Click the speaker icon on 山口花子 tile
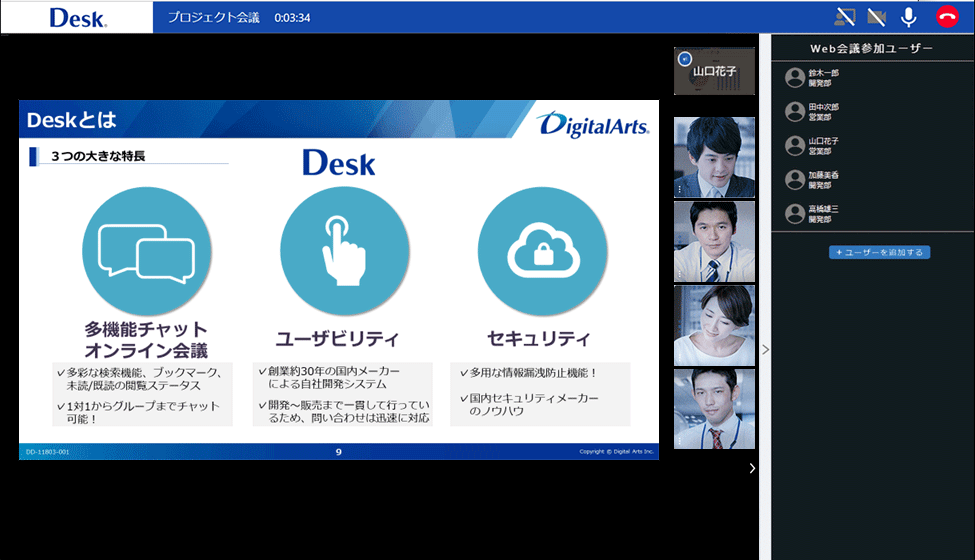975x560 pixels. point(685,60)
